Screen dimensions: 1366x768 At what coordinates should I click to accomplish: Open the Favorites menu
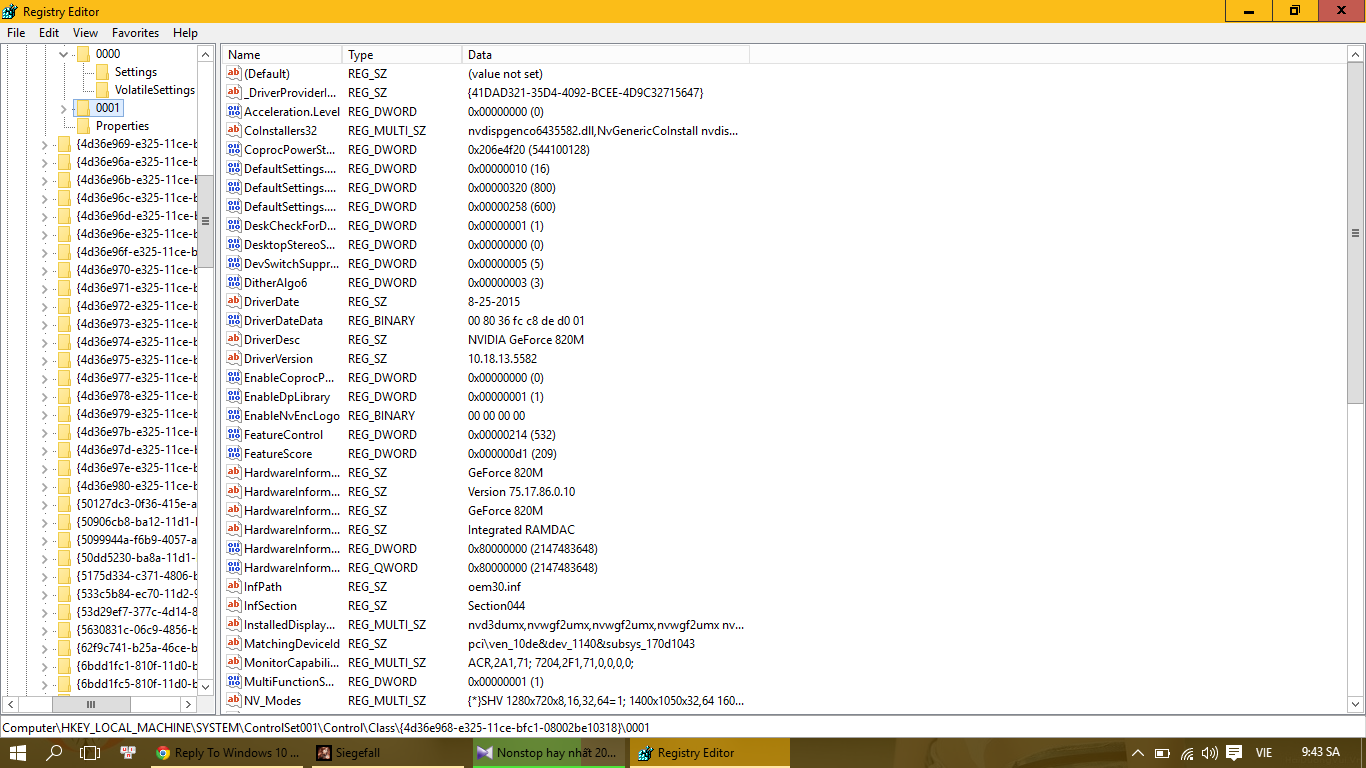tap(135, 33)
